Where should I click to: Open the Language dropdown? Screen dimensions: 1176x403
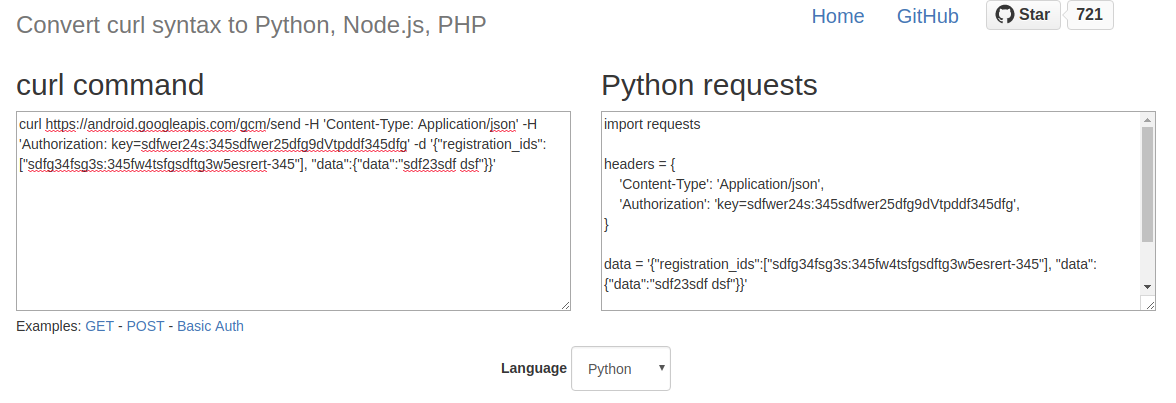621,368
